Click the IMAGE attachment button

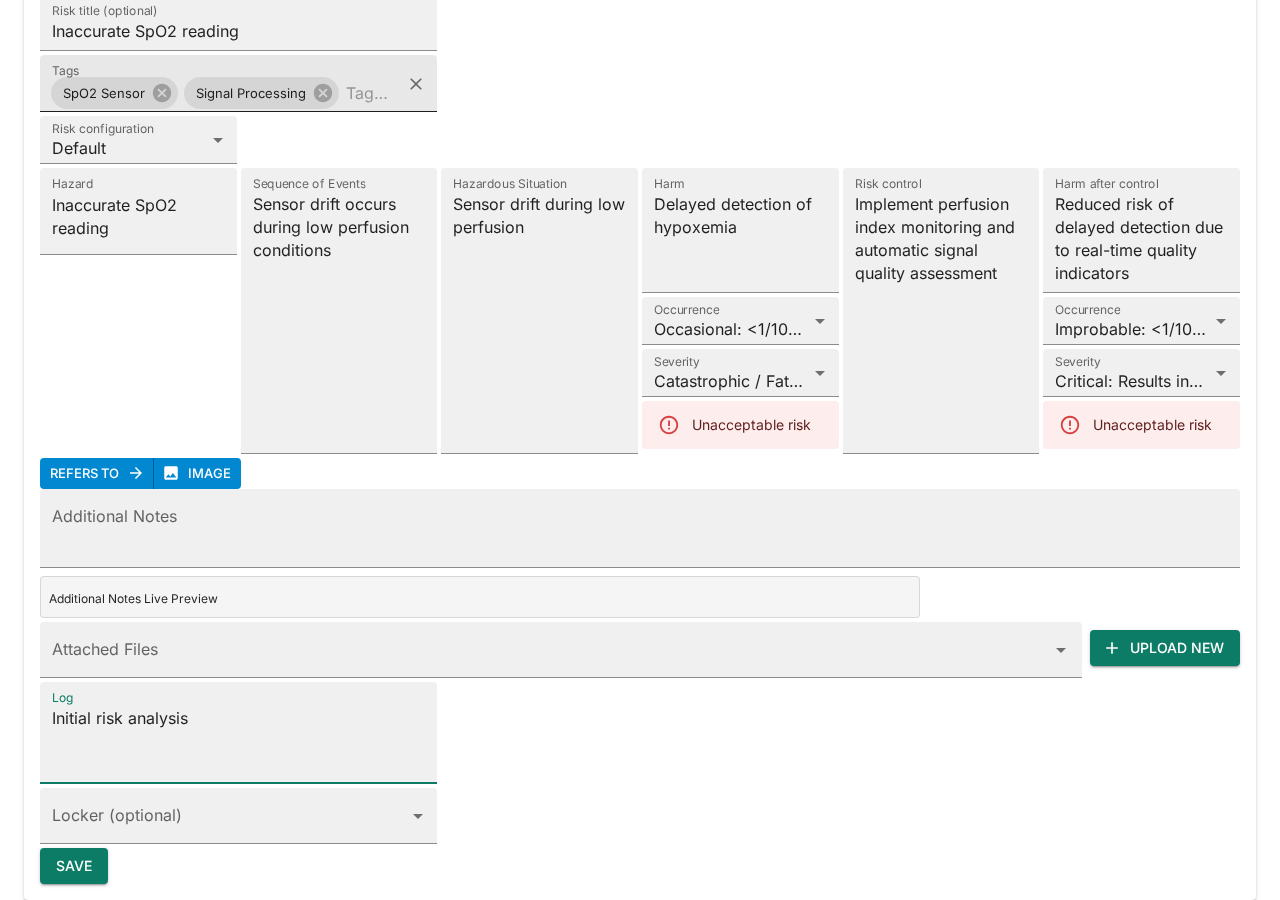pos(197,473)
